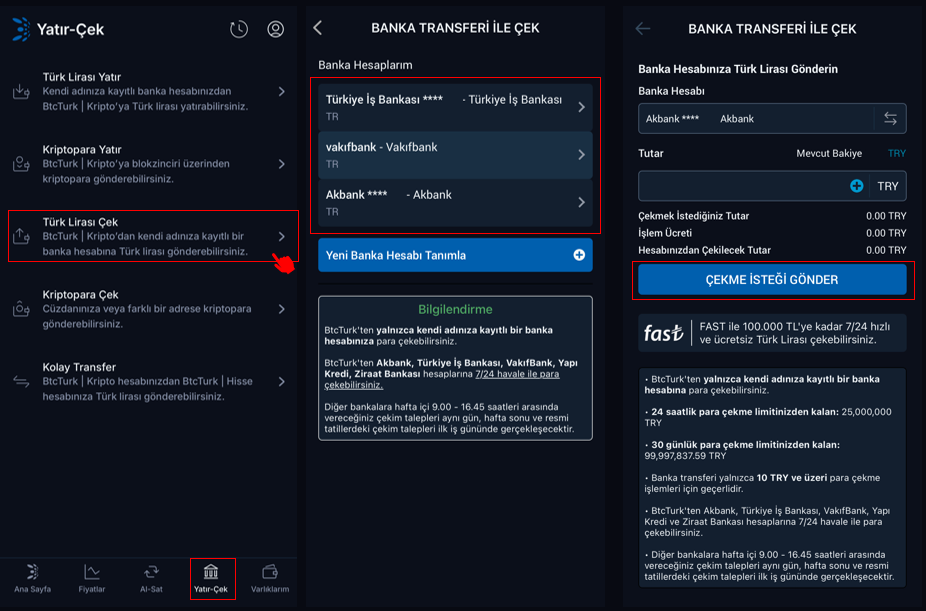Click back arrow in right panel header
The image size is (926, 611).
643,29
